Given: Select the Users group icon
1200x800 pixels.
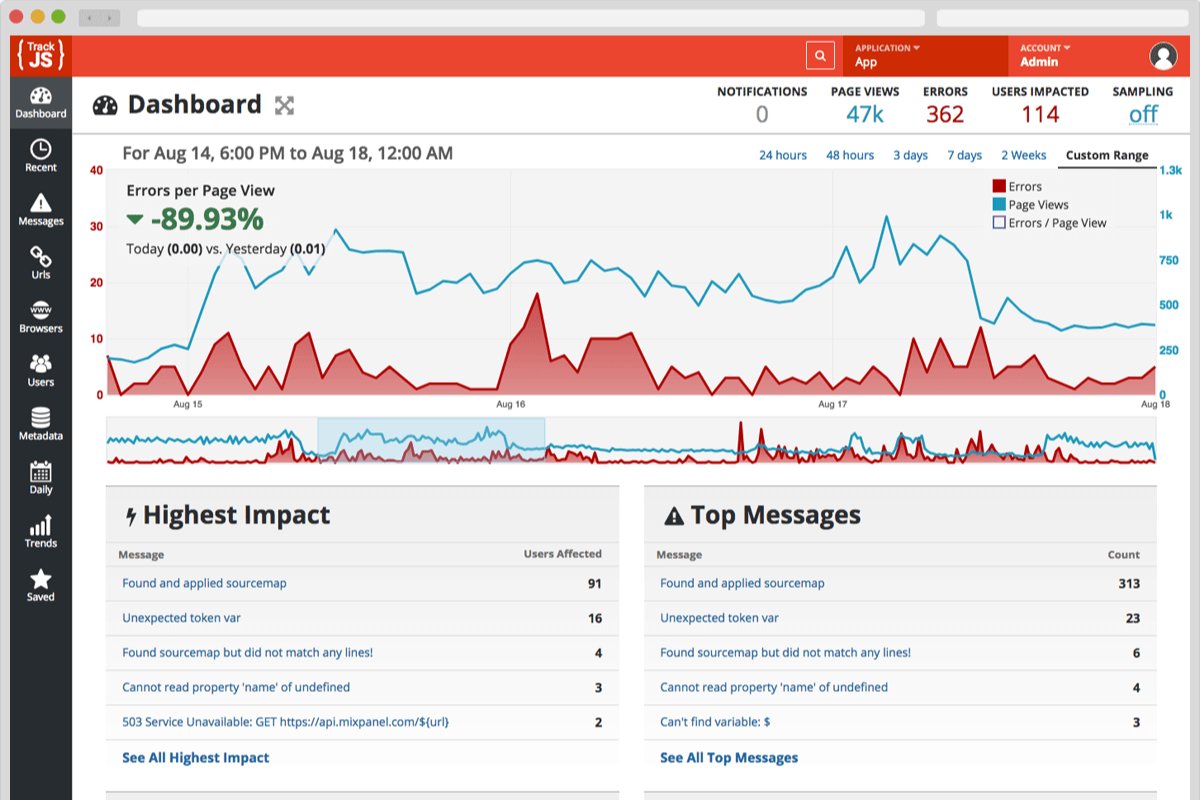Looking at the screenshot, I should click(41, 364).
